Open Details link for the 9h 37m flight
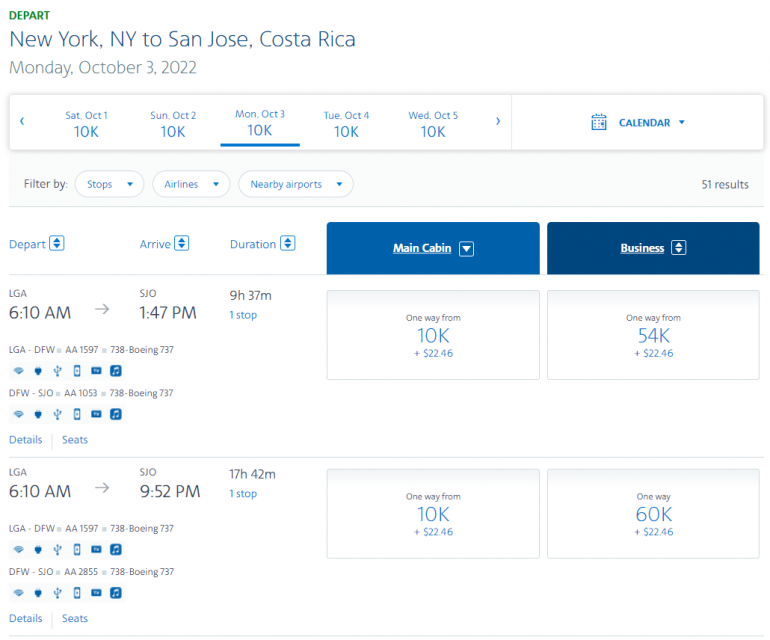This screenshot has width=770, height=640. pos(26,440)
